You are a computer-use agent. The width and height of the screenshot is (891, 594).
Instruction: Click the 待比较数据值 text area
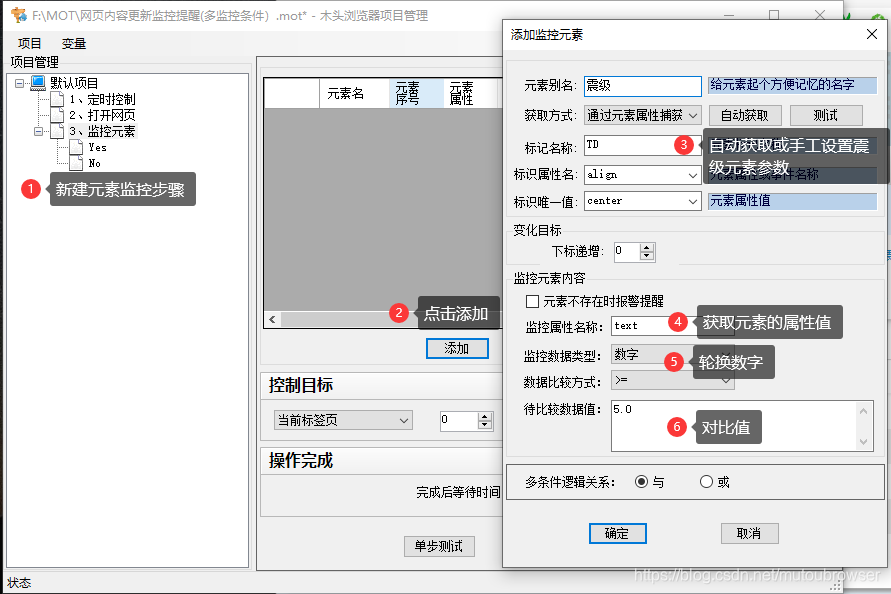[734, 426]
